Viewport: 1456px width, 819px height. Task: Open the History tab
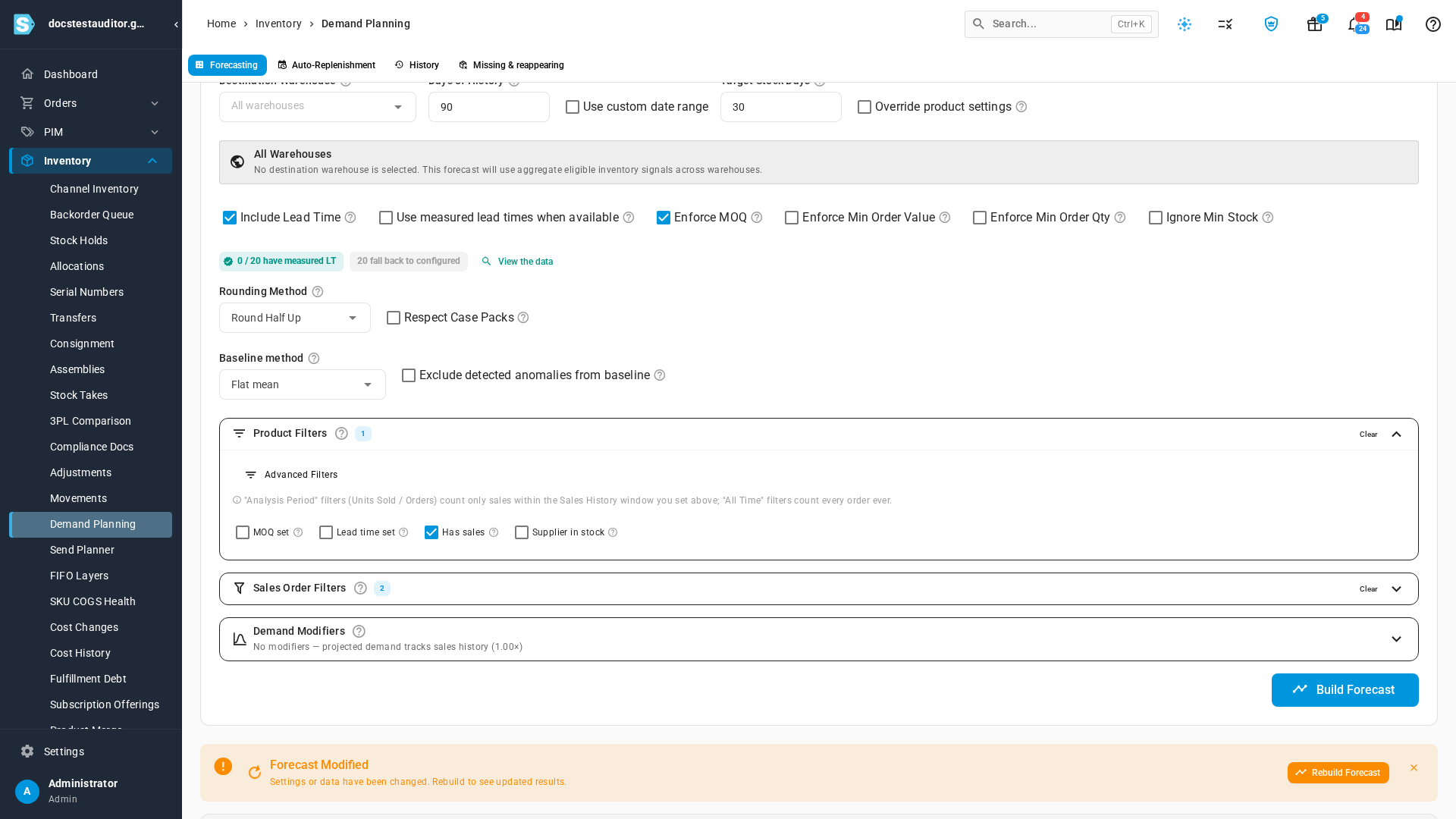point(417,65)
